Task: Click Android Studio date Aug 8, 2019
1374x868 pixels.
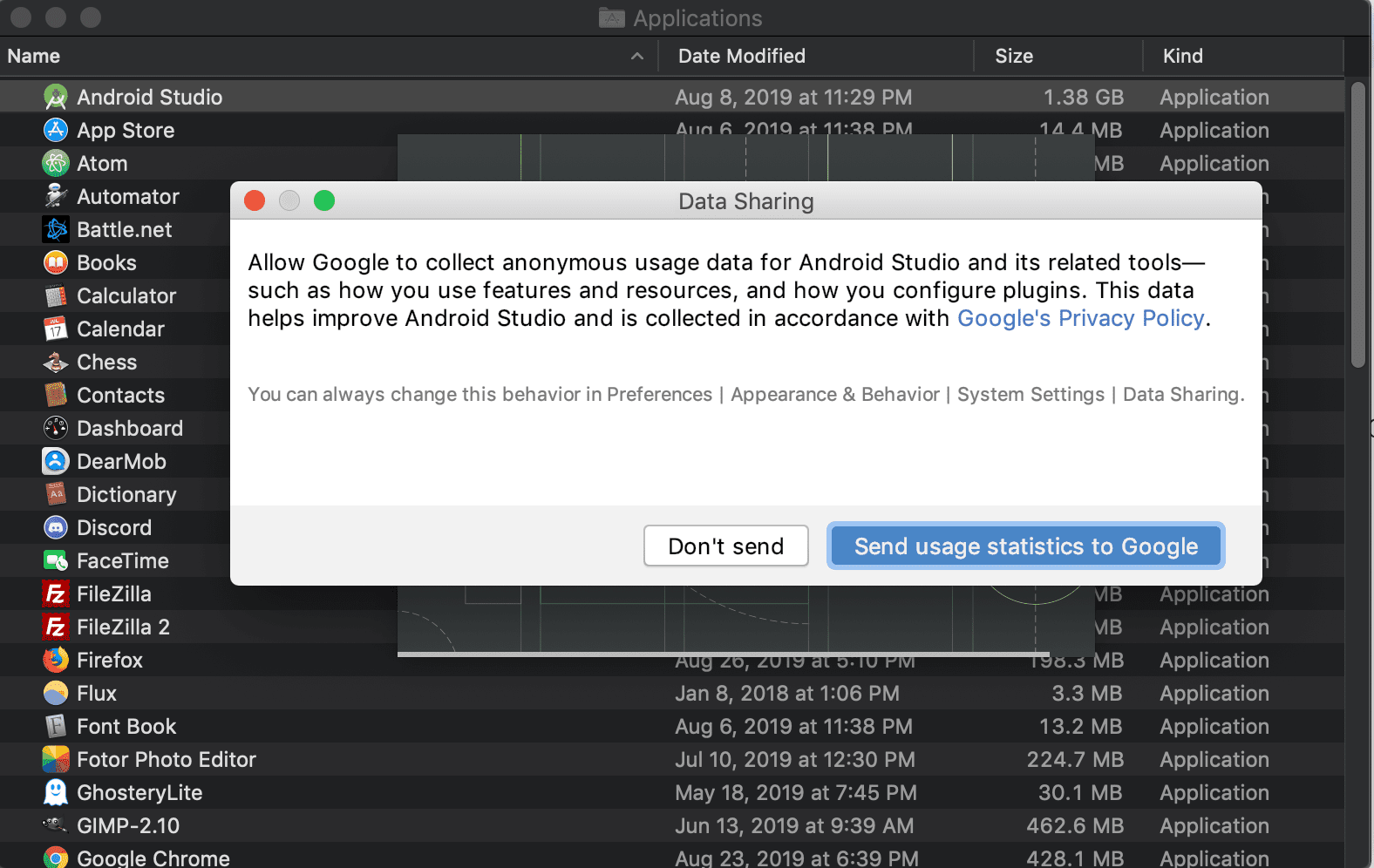Action: [793, 97]
